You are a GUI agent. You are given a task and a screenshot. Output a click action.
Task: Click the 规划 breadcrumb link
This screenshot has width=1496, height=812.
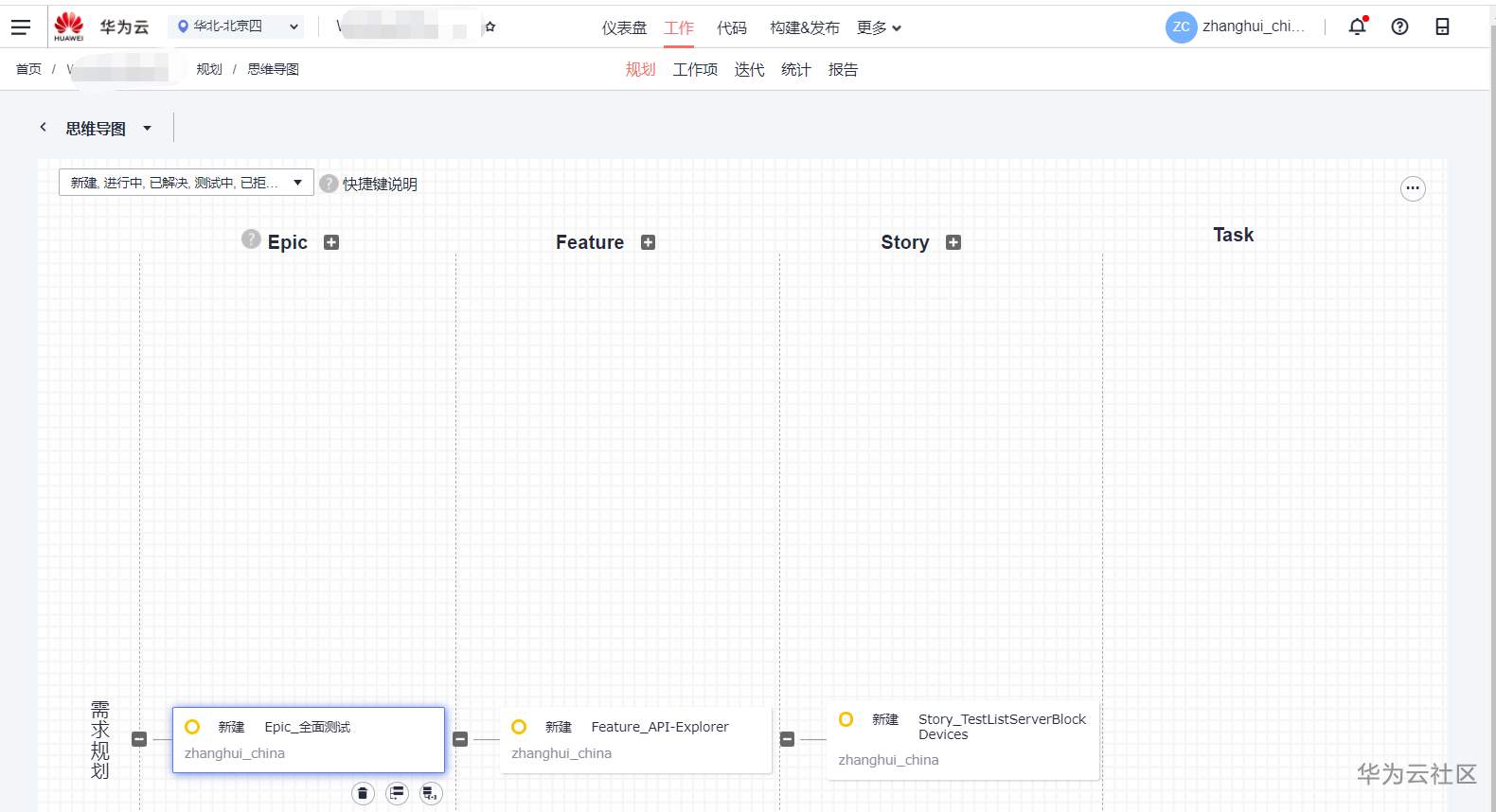209,69
